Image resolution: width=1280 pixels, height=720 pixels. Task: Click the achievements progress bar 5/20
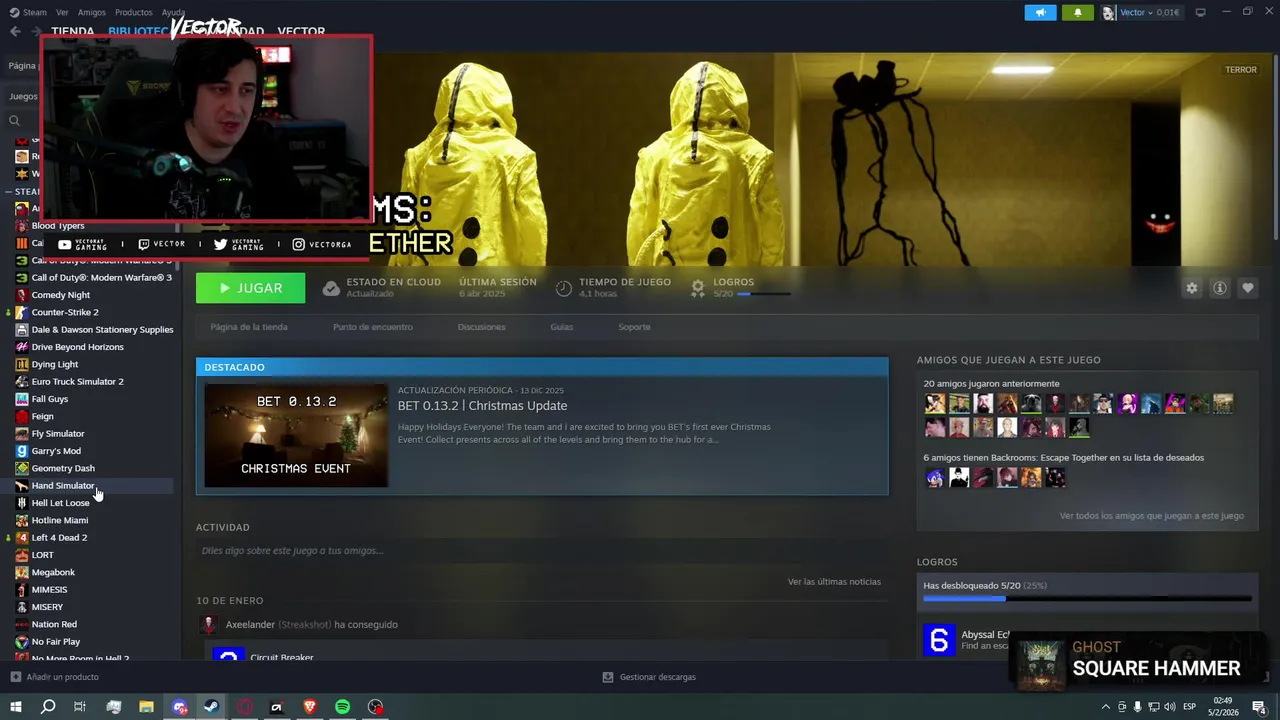click(x=1087, y=599)
